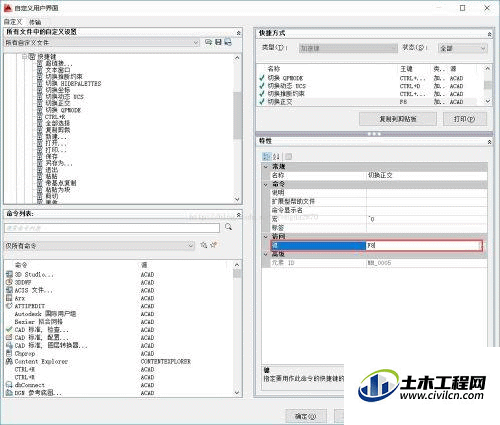Image resolution: width=500 pixels, height=425 pixels.
Task: Collapse the 快捷键 tree node
Action: point(24,57)
